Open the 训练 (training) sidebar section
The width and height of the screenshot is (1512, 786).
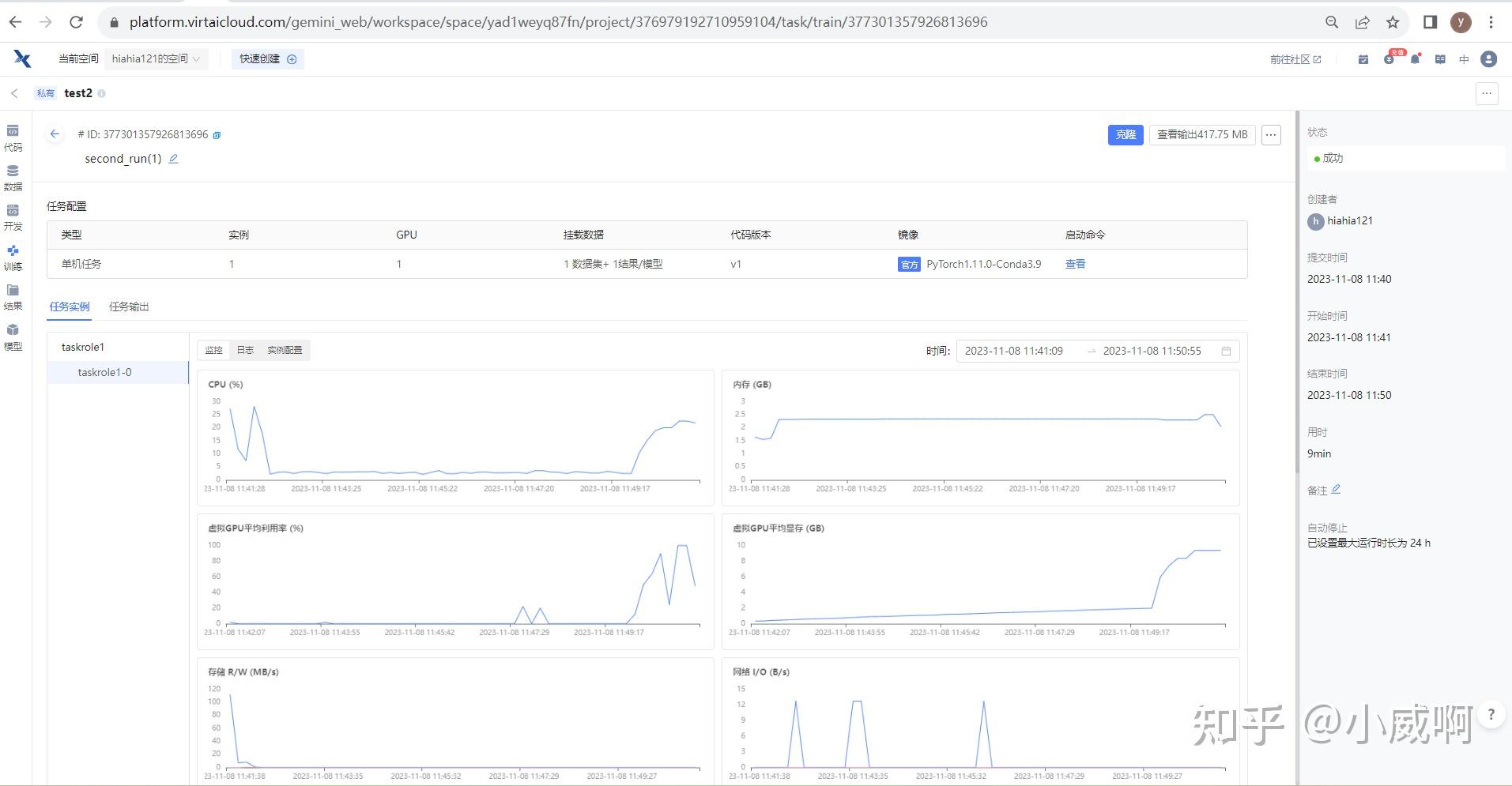pyautogui.click(x=13, y=258)
